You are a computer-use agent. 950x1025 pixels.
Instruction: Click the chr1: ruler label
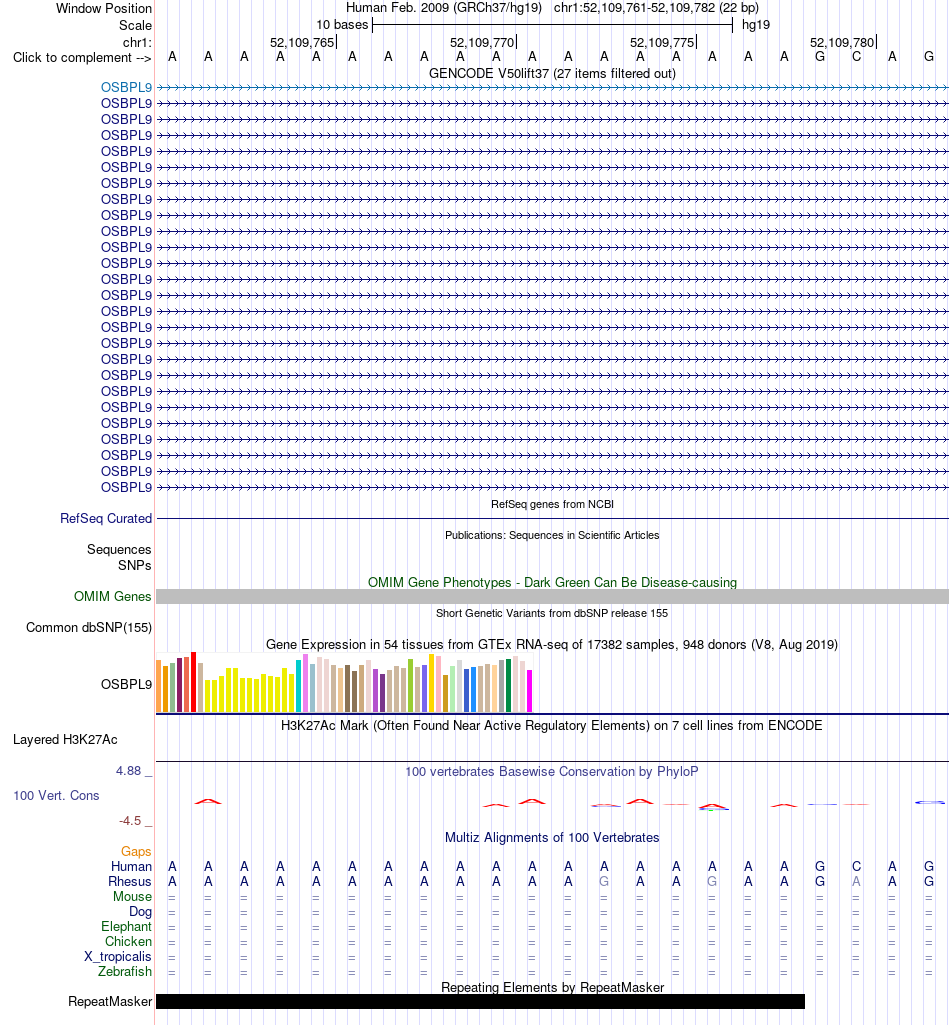click(x=137, y=42)
